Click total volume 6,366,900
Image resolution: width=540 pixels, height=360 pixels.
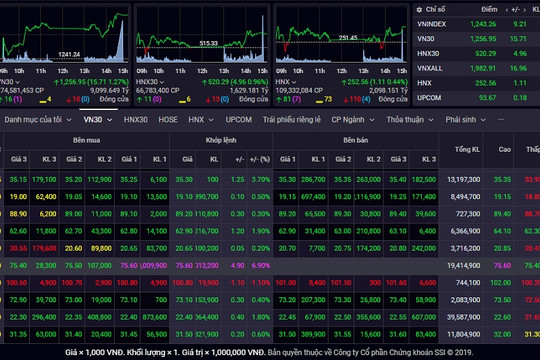point(465,231)
